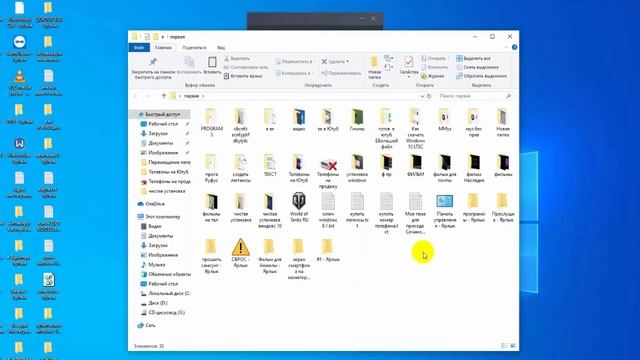Image resolution: width=640 pixels, height=360 pixels.
Task: Click Изменить in Открыть group
Action: coord(435,67)
